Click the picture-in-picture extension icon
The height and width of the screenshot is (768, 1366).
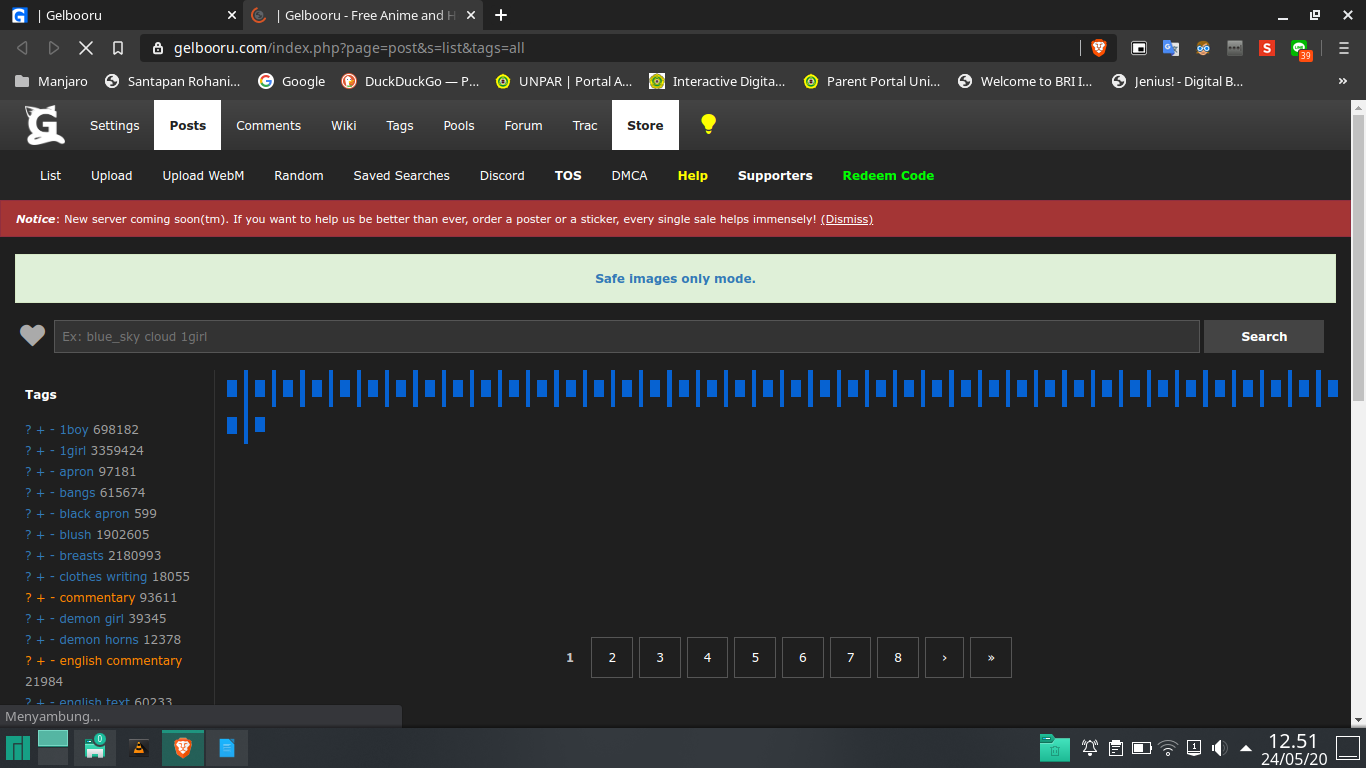tap(1139, 48)
